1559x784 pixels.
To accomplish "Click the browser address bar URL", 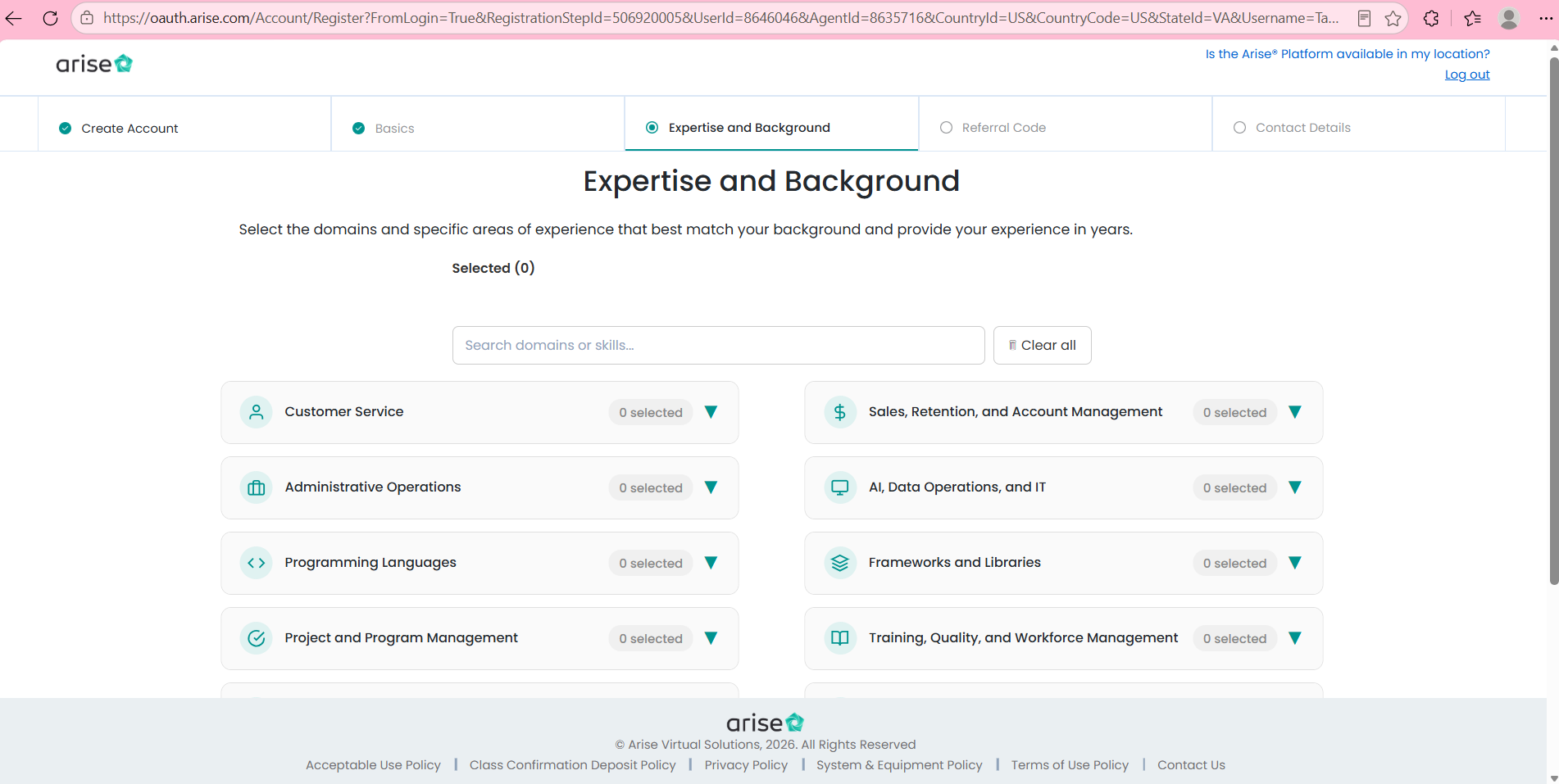I will (721, 18).
